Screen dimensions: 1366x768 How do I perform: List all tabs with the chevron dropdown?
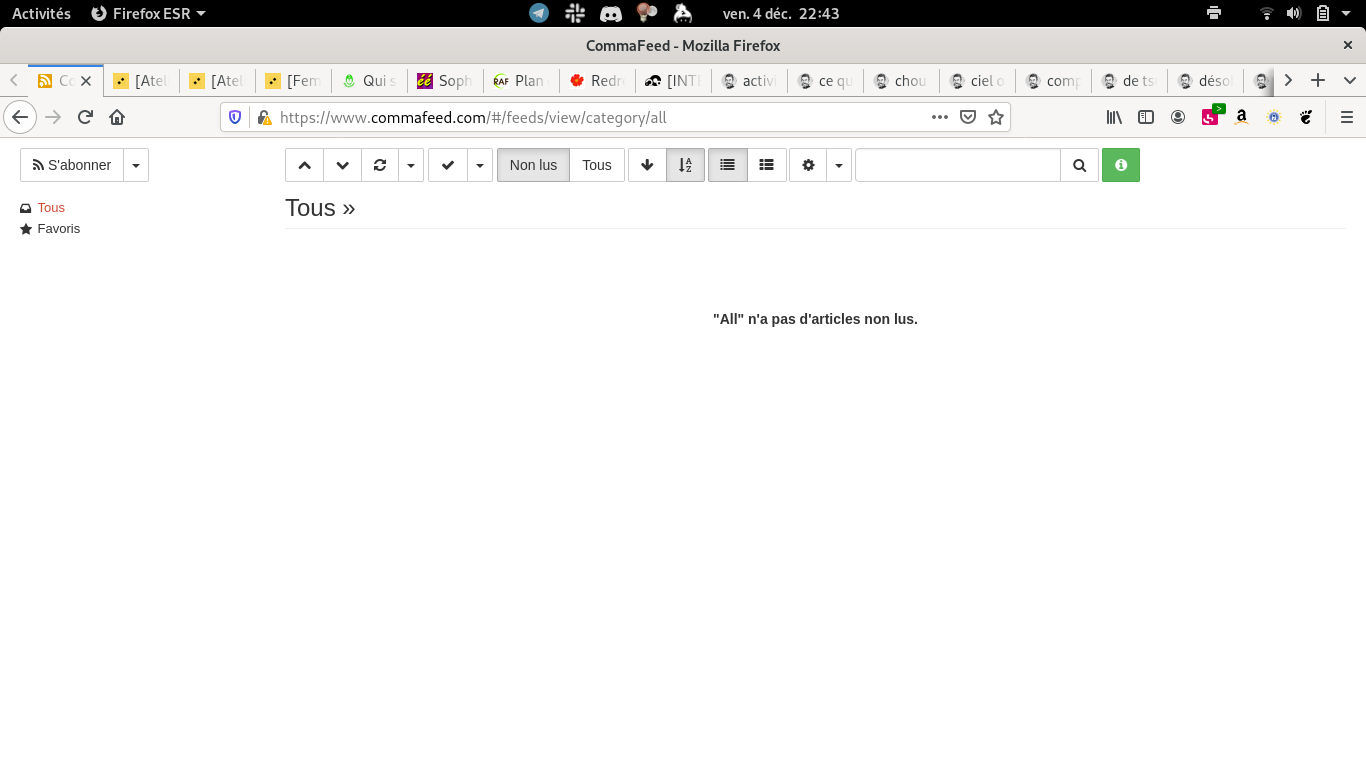click(x=1349, y=80)
